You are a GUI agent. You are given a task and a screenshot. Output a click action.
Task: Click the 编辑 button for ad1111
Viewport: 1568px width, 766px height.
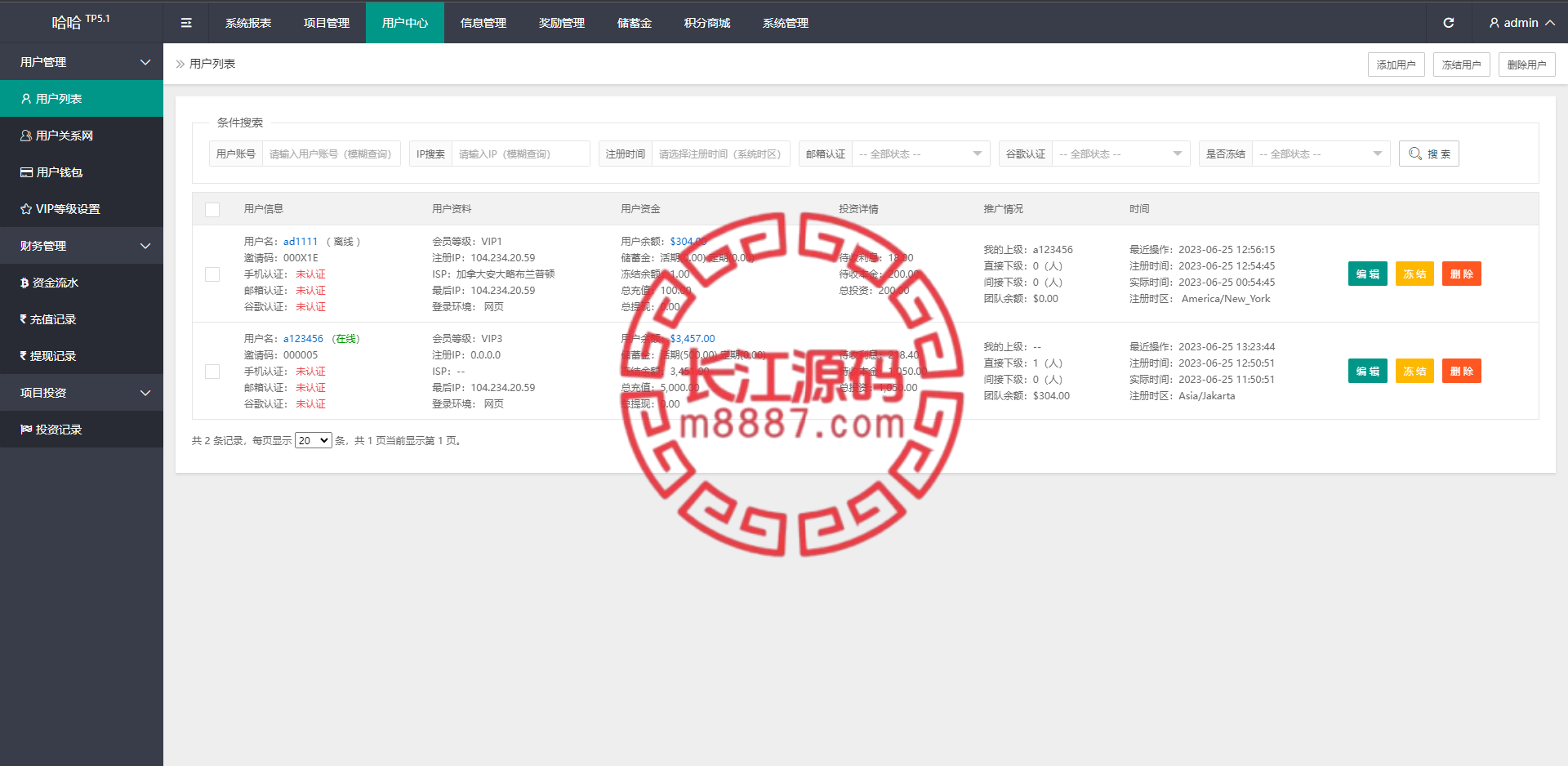tap(1368, 274)
